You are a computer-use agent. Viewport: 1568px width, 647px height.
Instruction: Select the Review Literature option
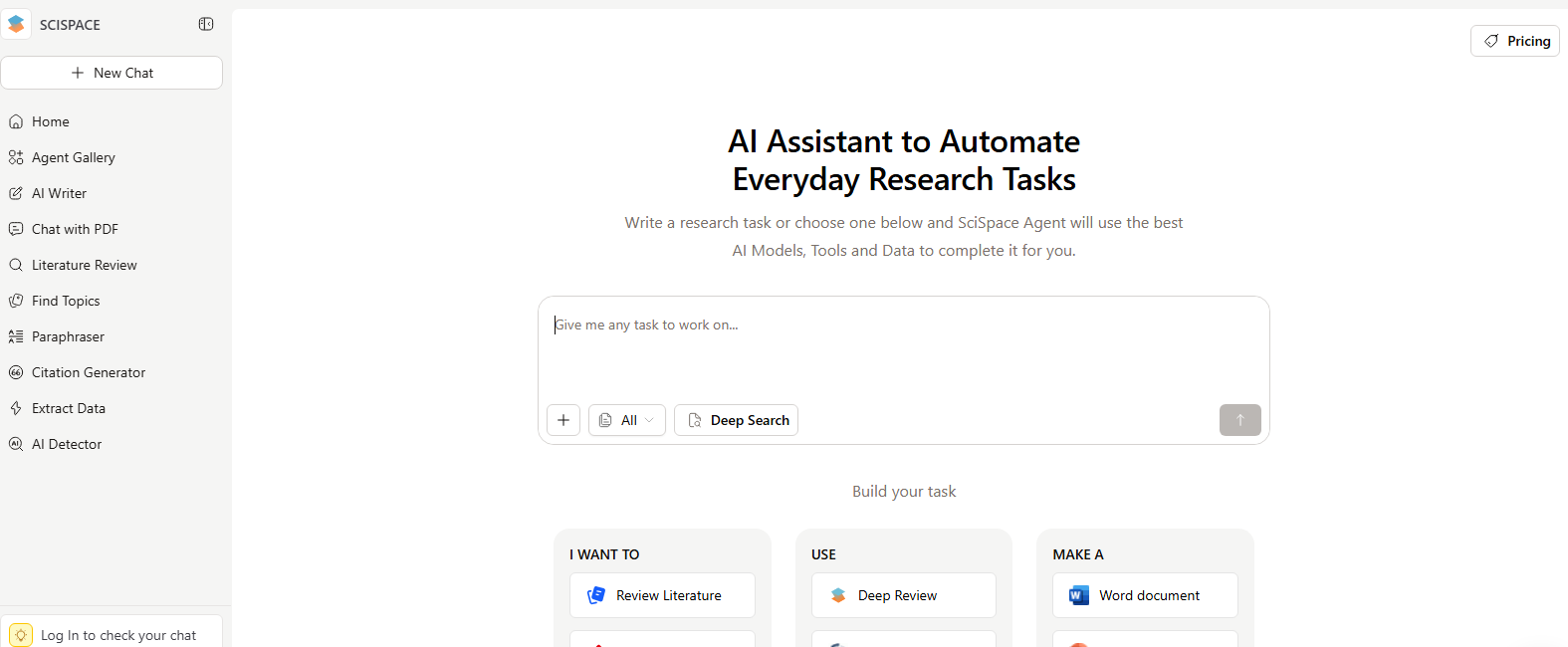click(662, 595)
